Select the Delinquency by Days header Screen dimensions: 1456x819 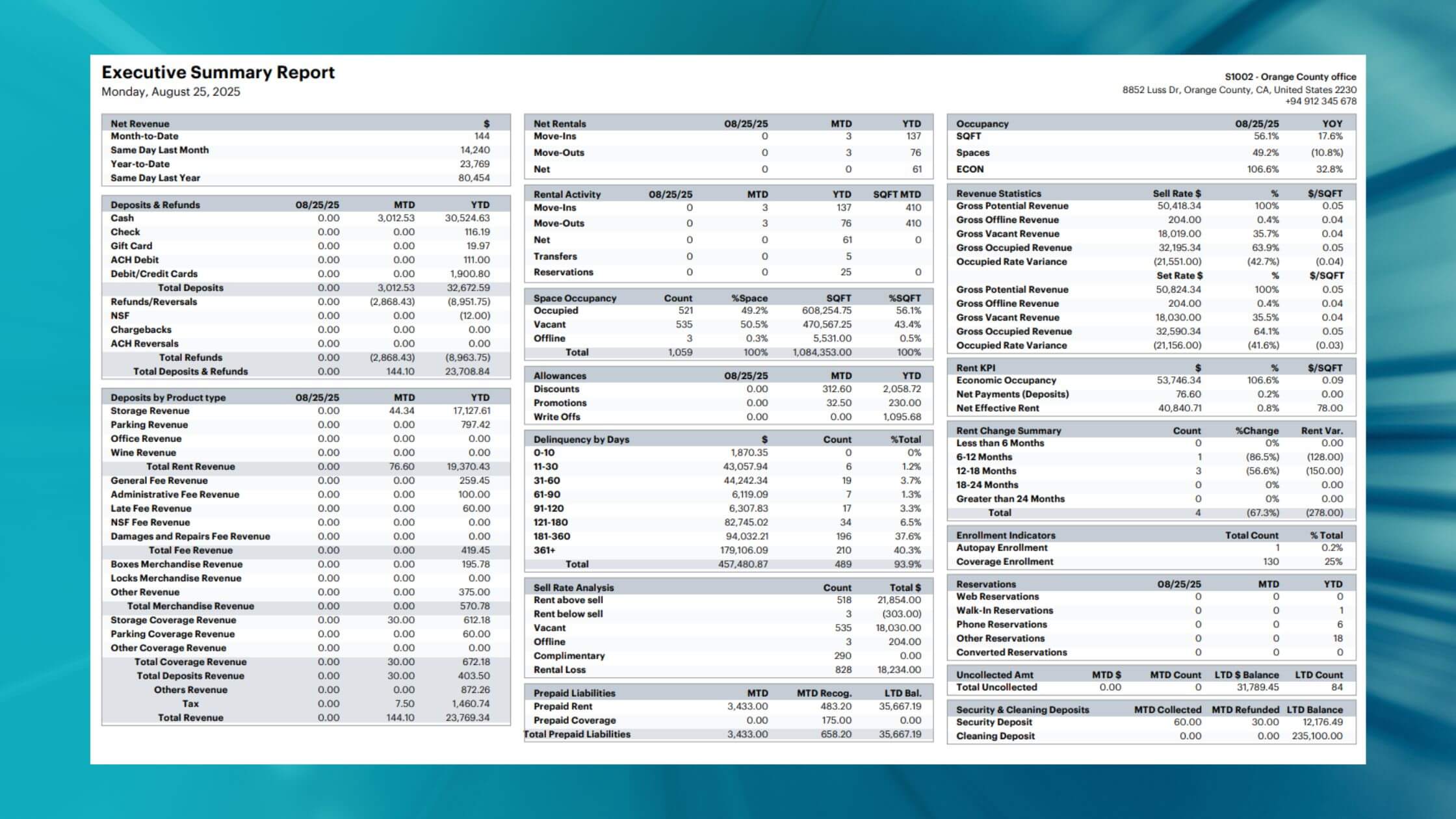point(581,439)
